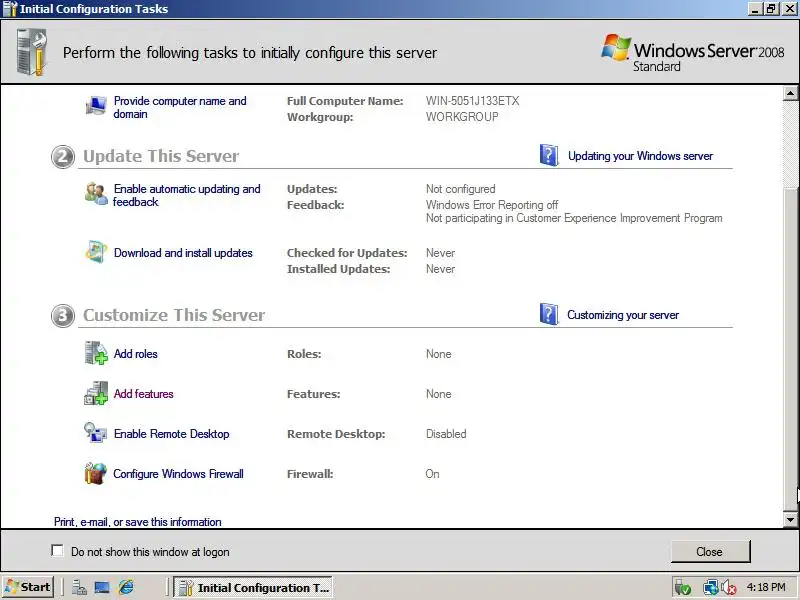
Task: Click the Add features link
Action: (143, 394)
